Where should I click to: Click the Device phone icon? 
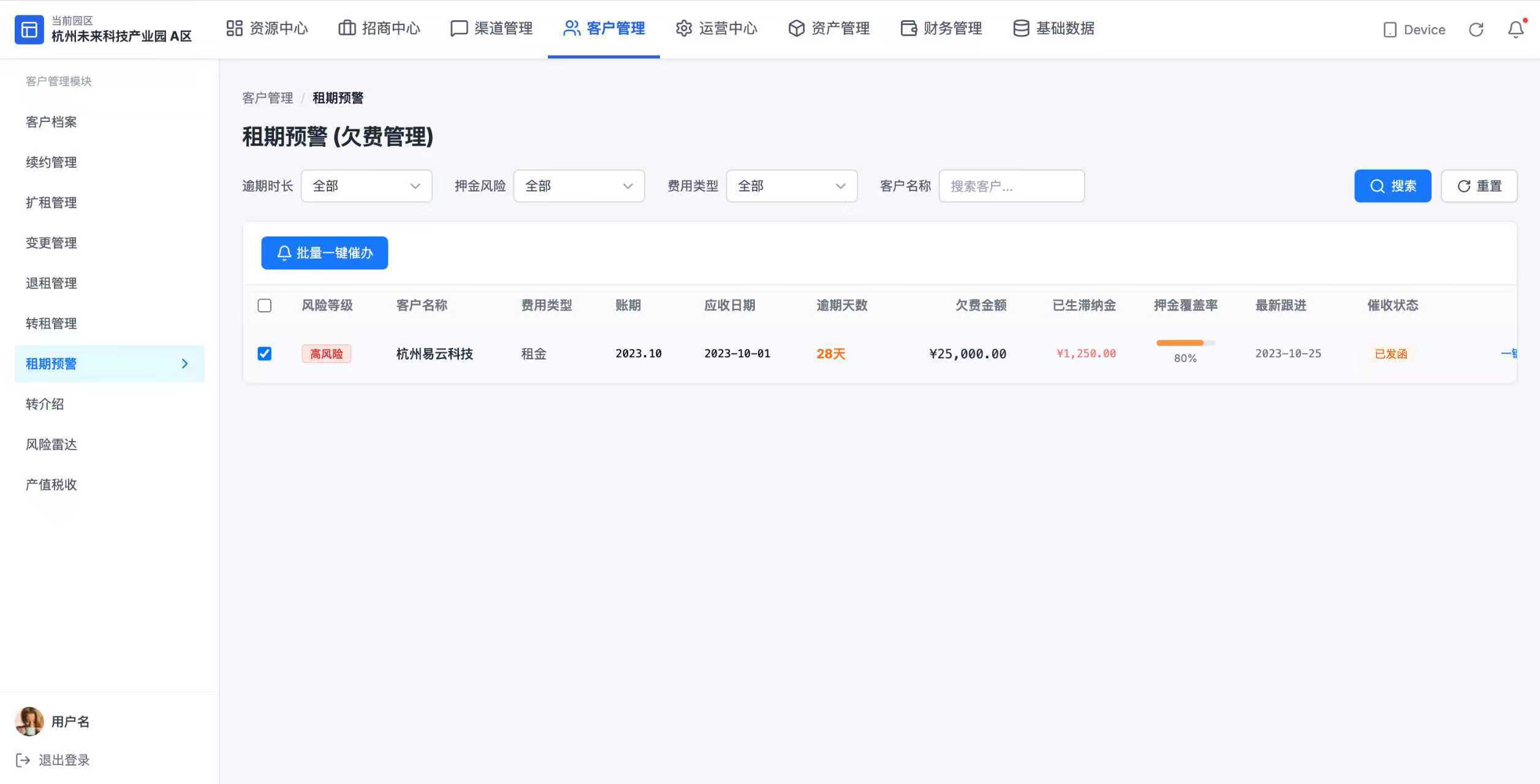tap(1390, 29)
